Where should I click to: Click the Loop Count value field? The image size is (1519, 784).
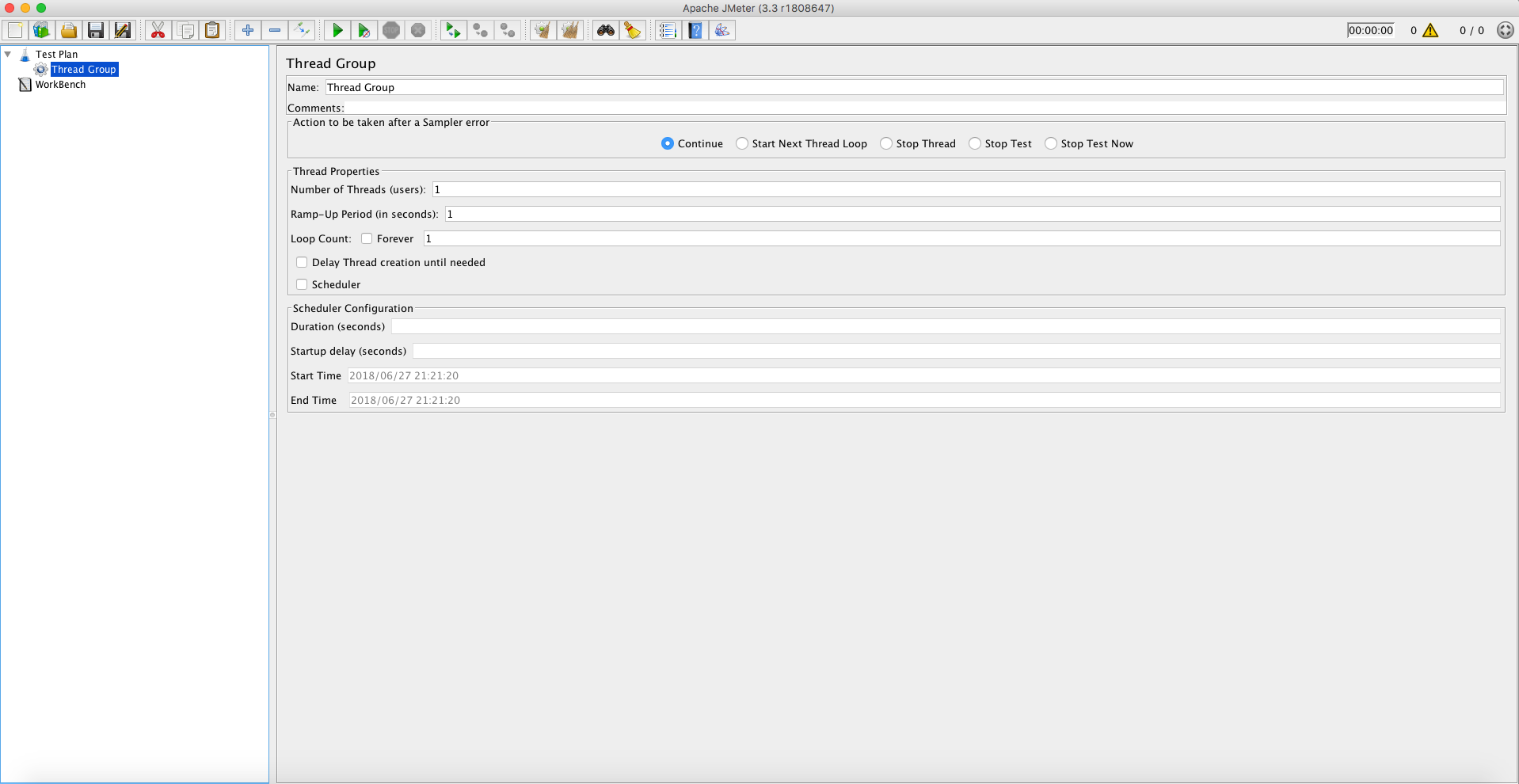click(962, 238)
